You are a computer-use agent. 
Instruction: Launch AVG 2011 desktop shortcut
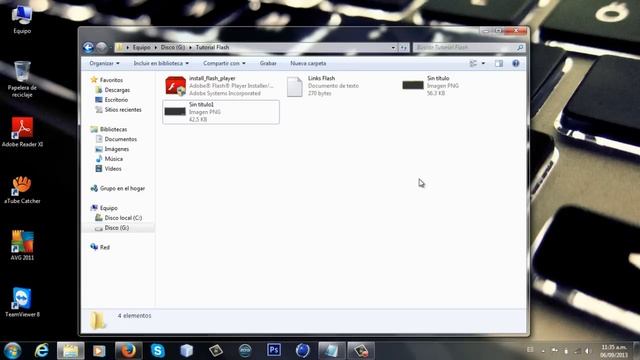click(x=22, y=246)
